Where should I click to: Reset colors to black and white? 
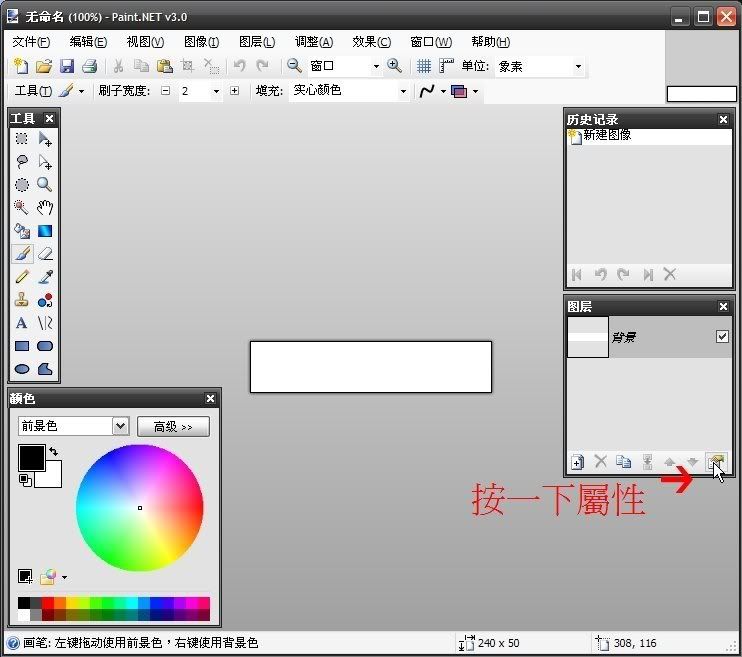(x=25, y=480)
